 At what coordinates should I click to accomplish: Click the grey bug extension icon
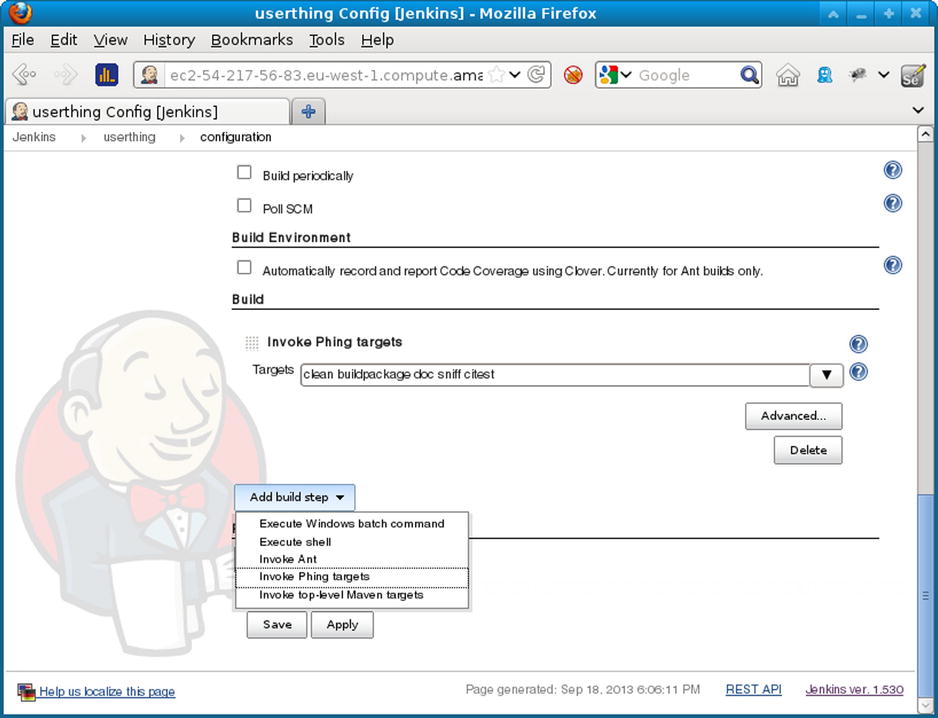click(858, 75)
